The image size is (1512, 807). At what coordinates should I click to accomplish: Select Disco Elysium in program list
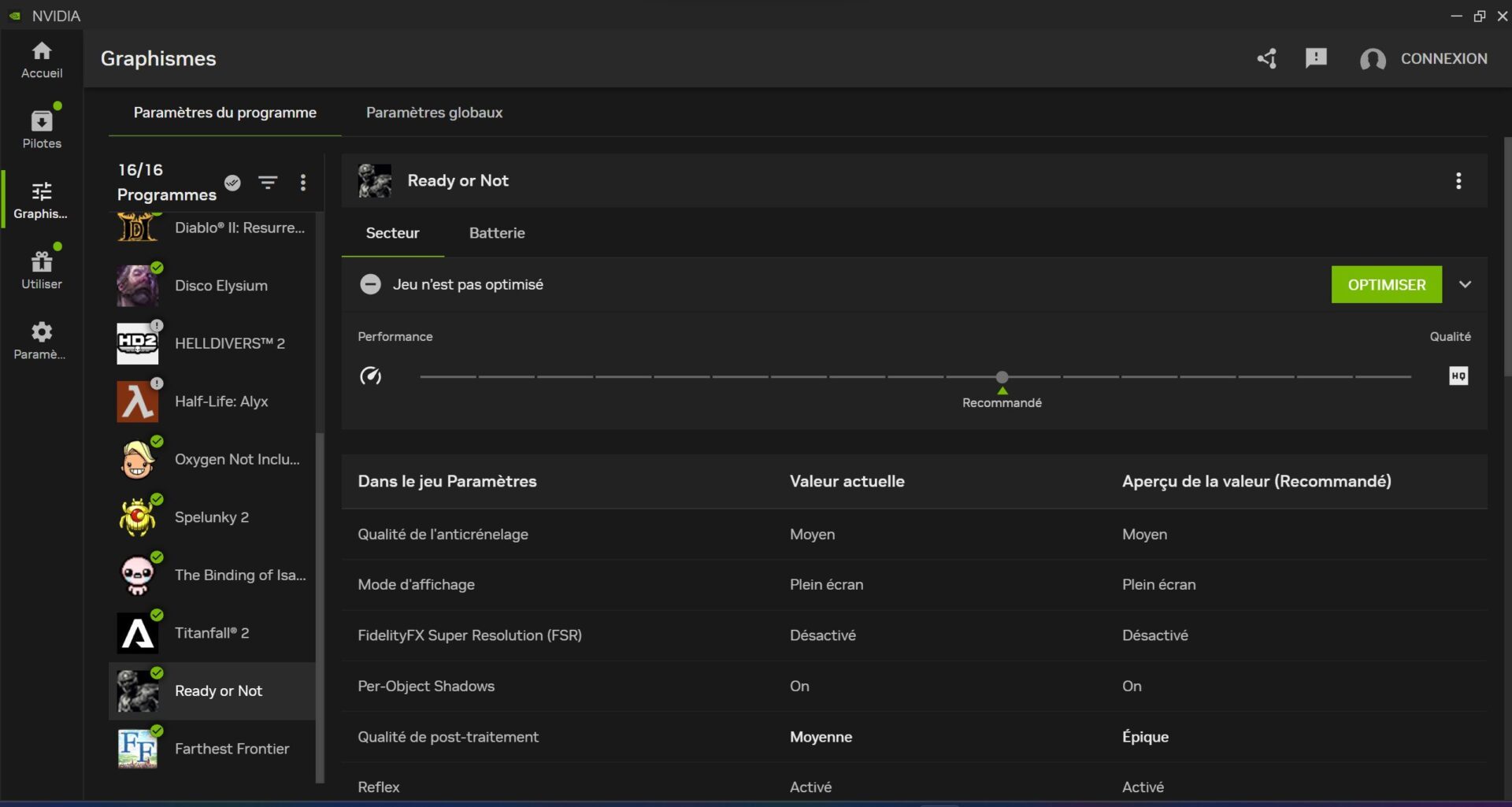(x=212, y=286)
